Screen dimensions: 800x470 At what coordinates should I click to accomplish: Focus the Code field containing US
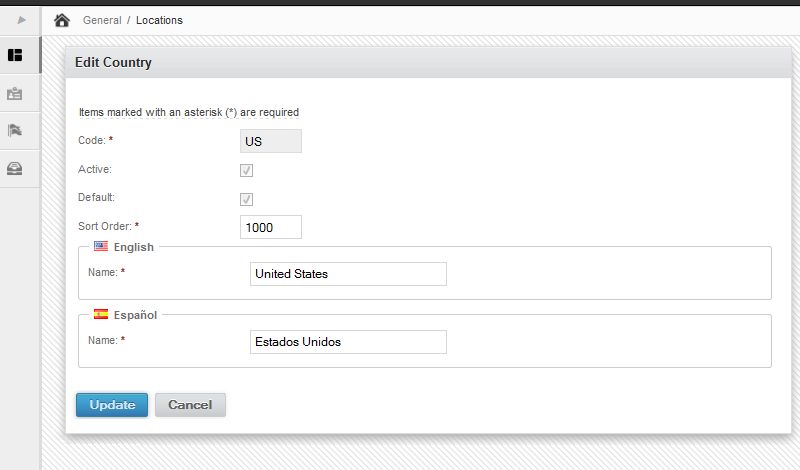click(x=271, y=141)
